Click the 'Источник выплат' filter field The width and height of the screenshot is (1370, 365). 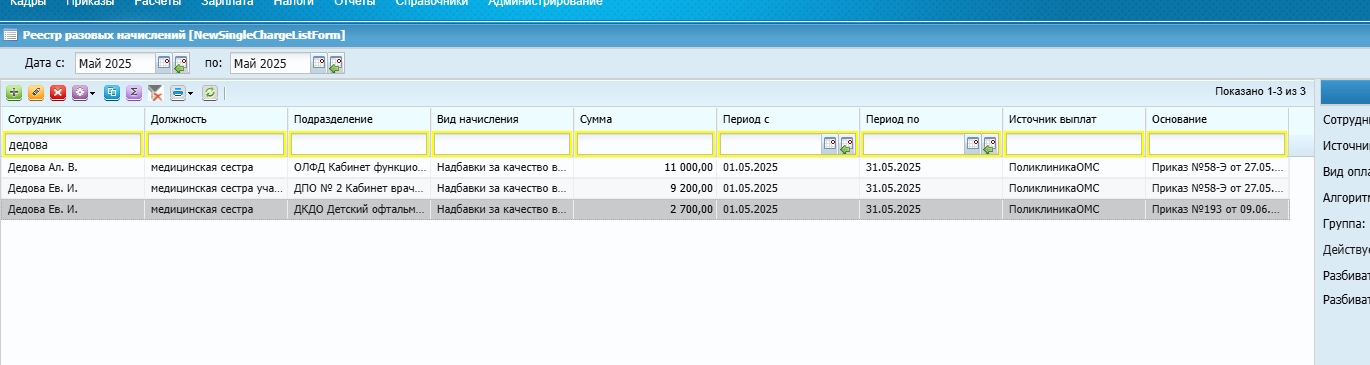1074,144
